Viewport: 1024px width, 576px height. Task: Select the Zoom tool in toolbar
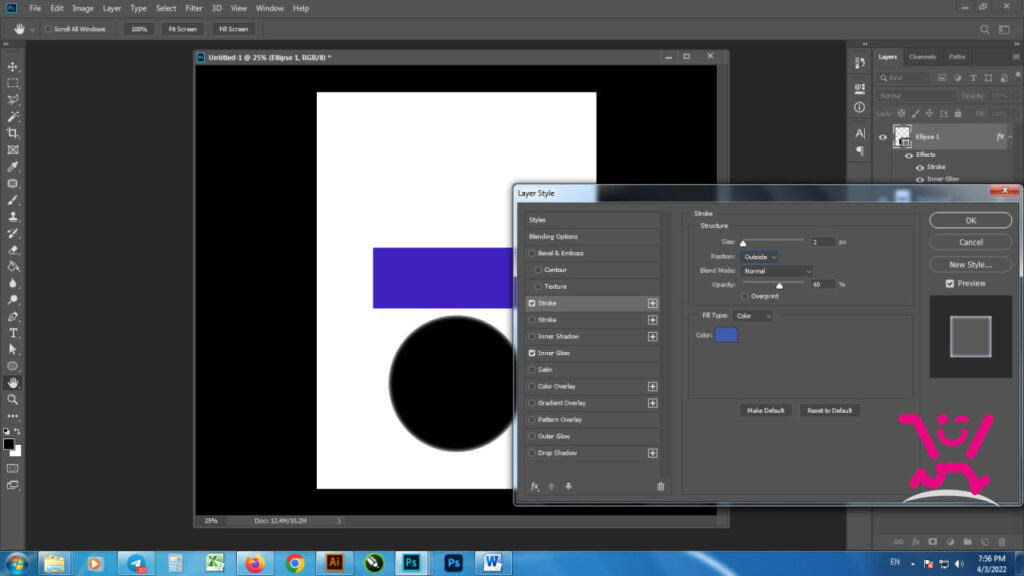click(12, 399)
